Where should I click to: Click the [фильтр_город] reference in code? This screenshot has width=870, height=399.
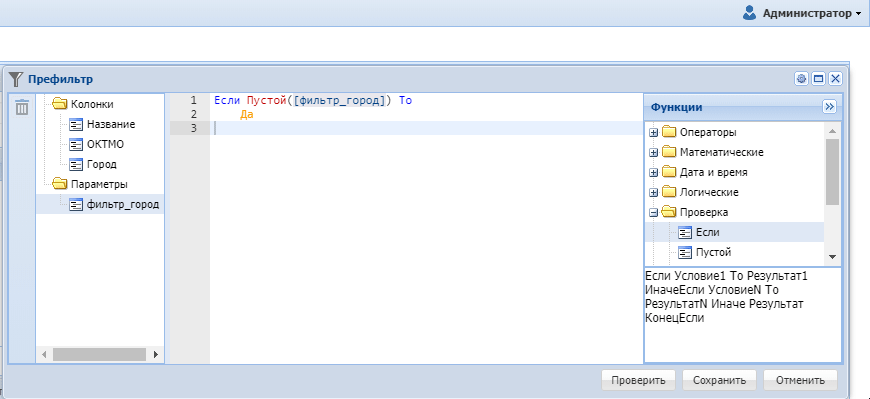tap(341, 101)
